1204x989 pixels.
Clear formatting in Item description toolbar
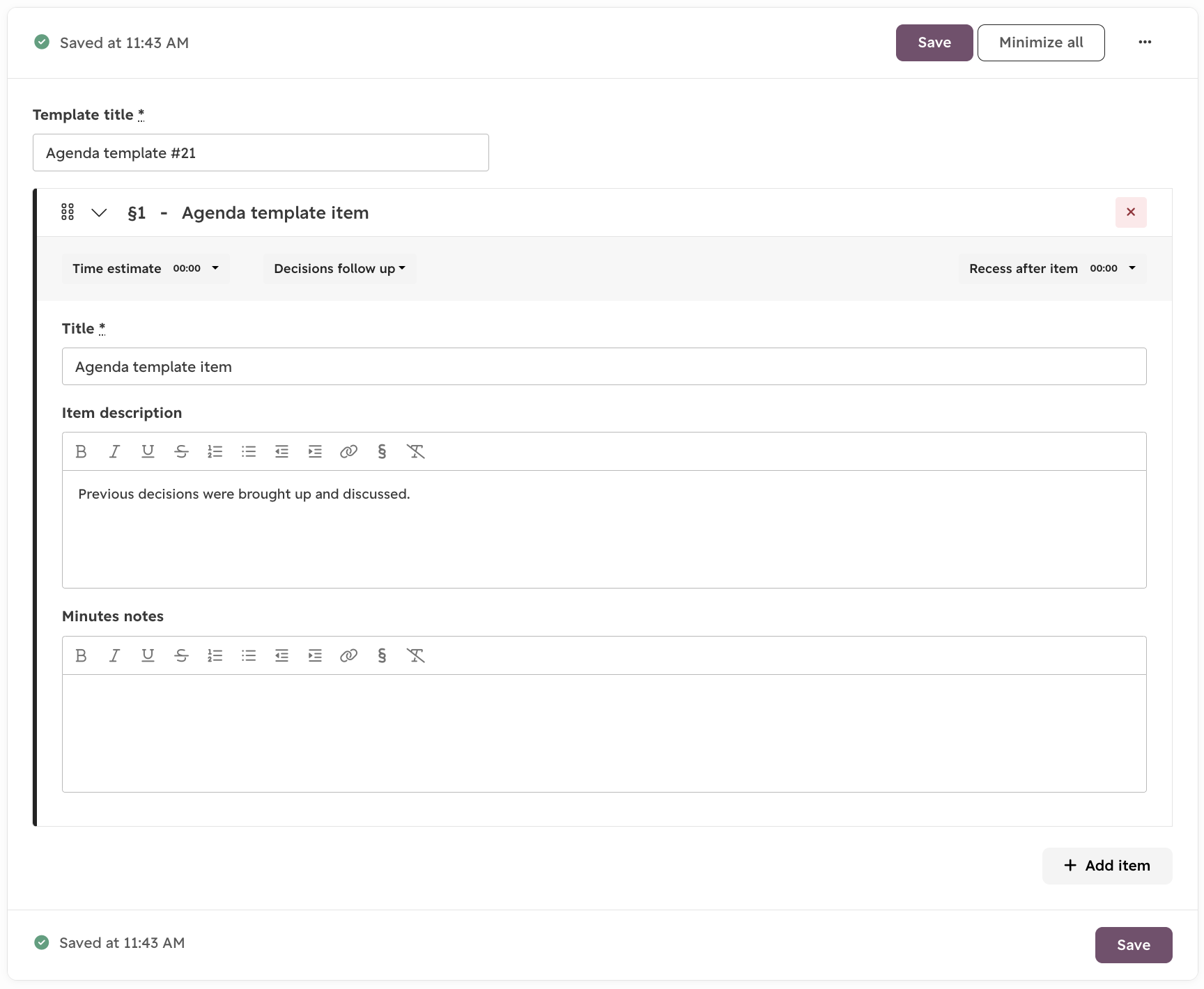click(x=415, y=451)
